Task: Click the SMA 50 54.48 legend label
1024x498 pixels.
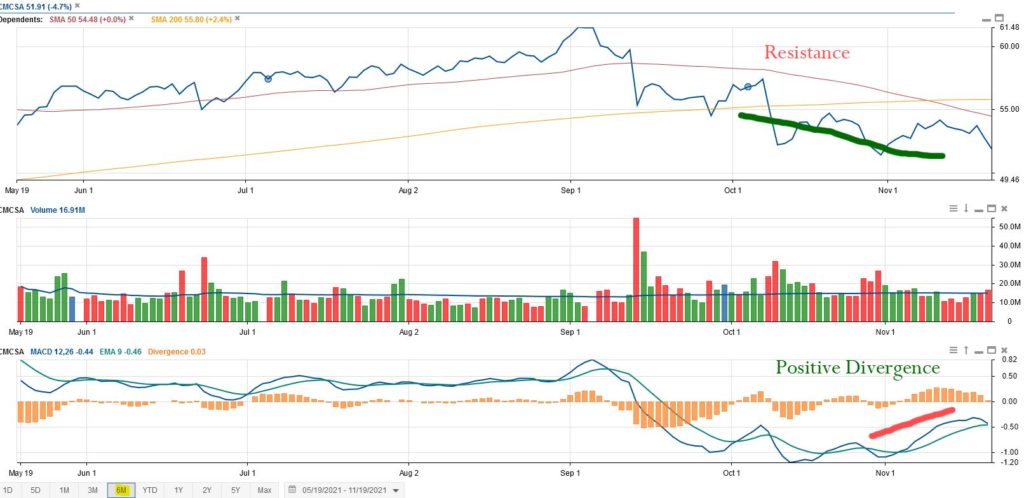Action: tap(88, 19)
